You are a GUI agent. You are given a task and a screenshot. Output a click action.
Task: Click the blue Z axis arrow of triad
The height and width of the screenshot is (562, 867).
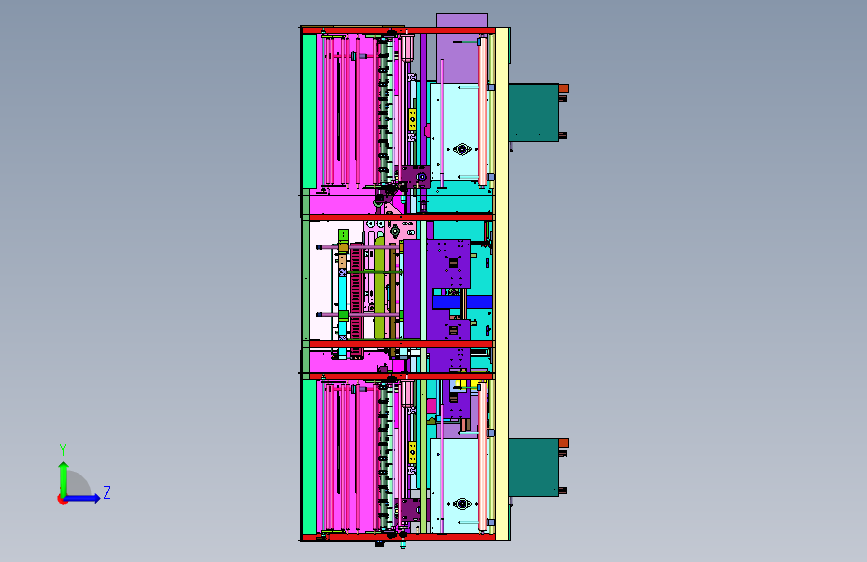point(82,498)
